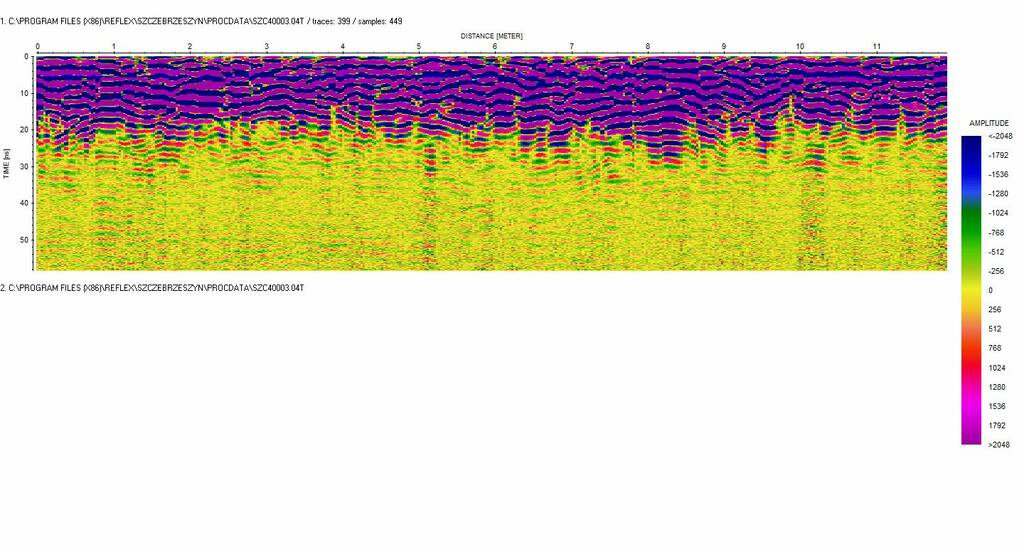Click the 8 meter tick on distance axis
The image size is (1024, 552).
tap(648, 47)
